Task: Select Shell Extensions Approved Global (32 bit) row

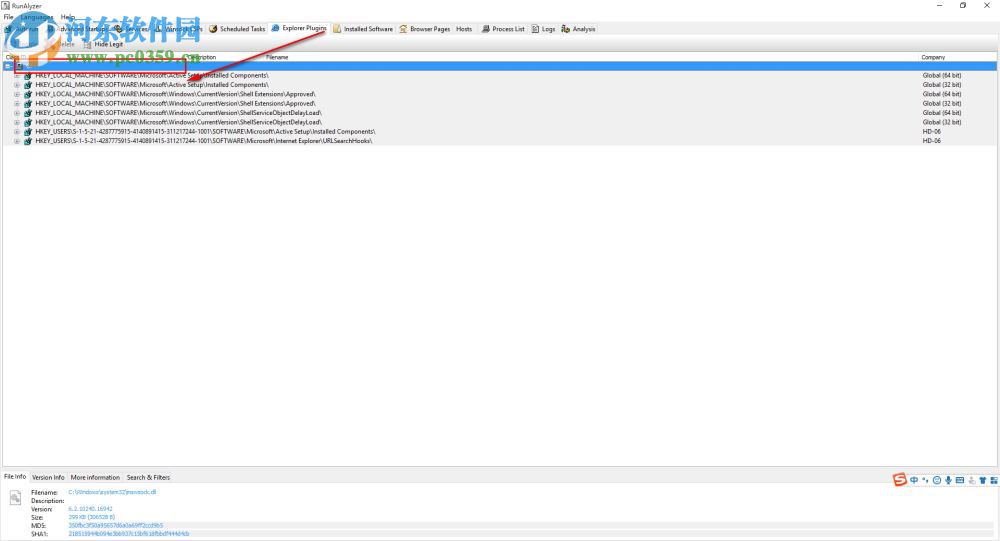Action: pos(500,103)
